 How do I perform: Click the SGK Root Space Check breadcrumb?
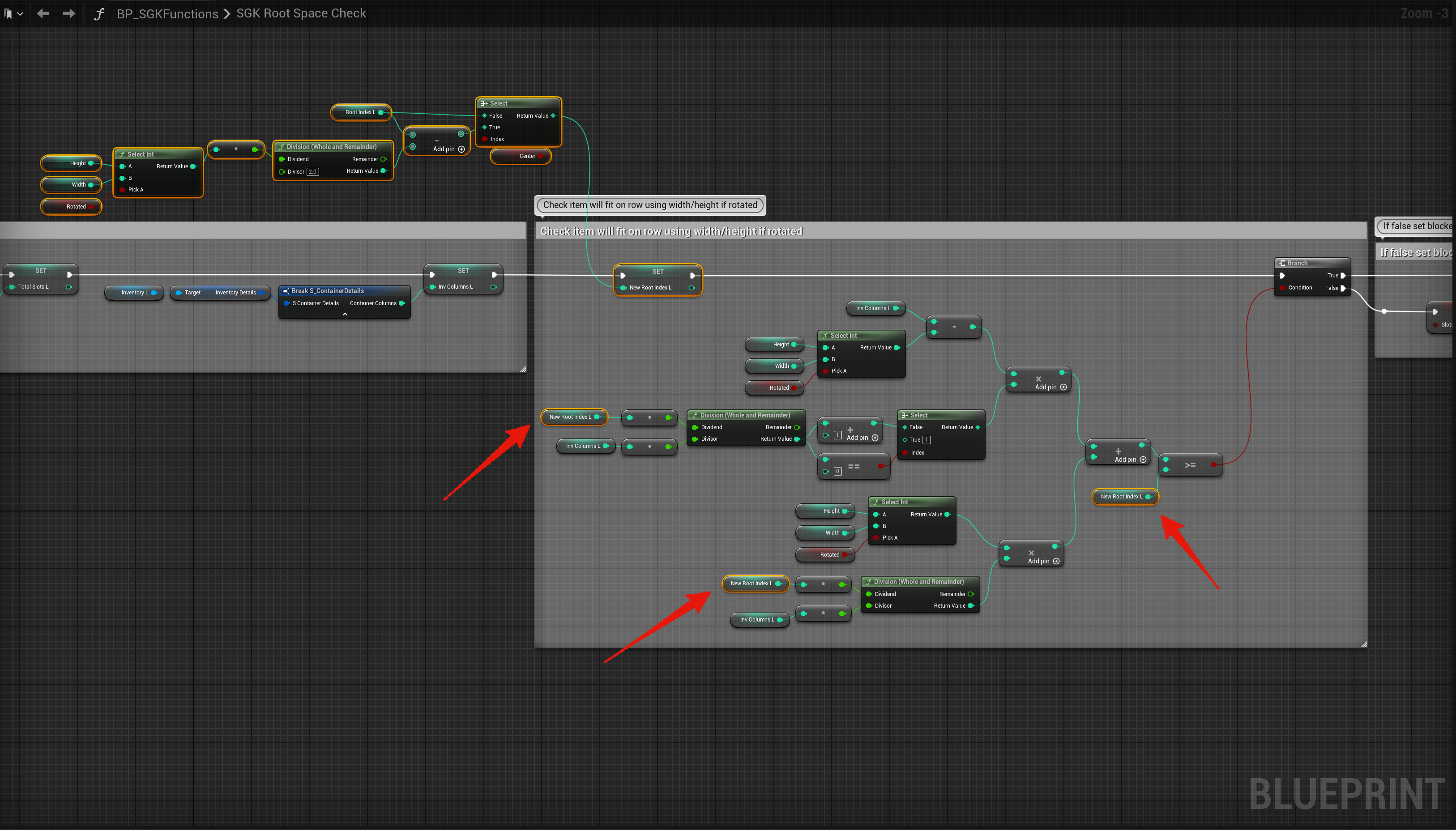pyautogui.click(x=301, y=14)
